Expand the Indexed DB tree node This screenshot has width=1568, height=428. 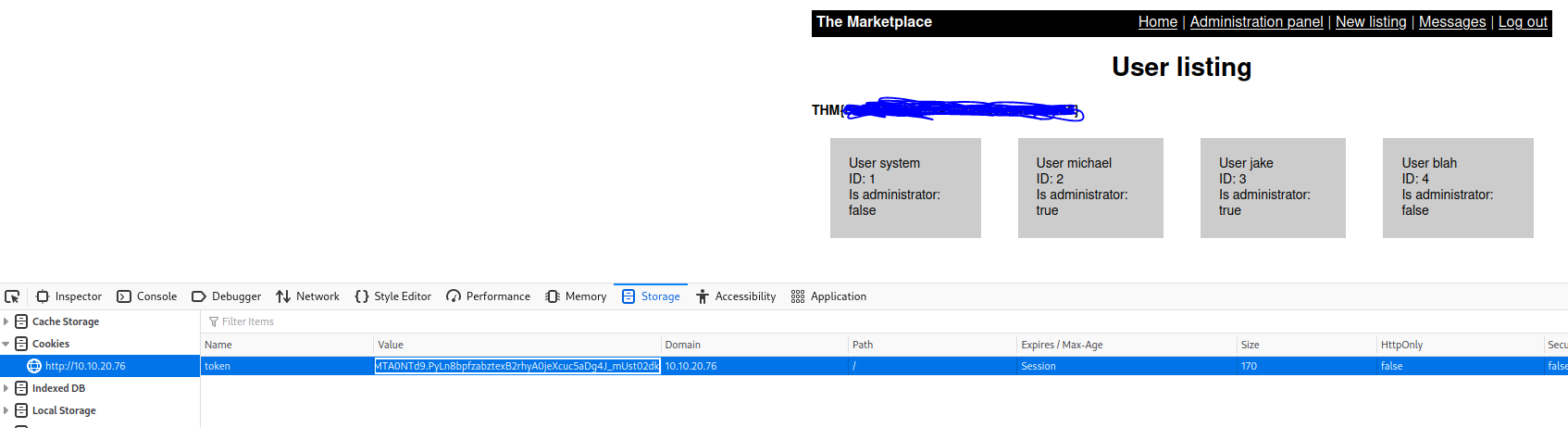pyautogui.click(x=6, y=388)
